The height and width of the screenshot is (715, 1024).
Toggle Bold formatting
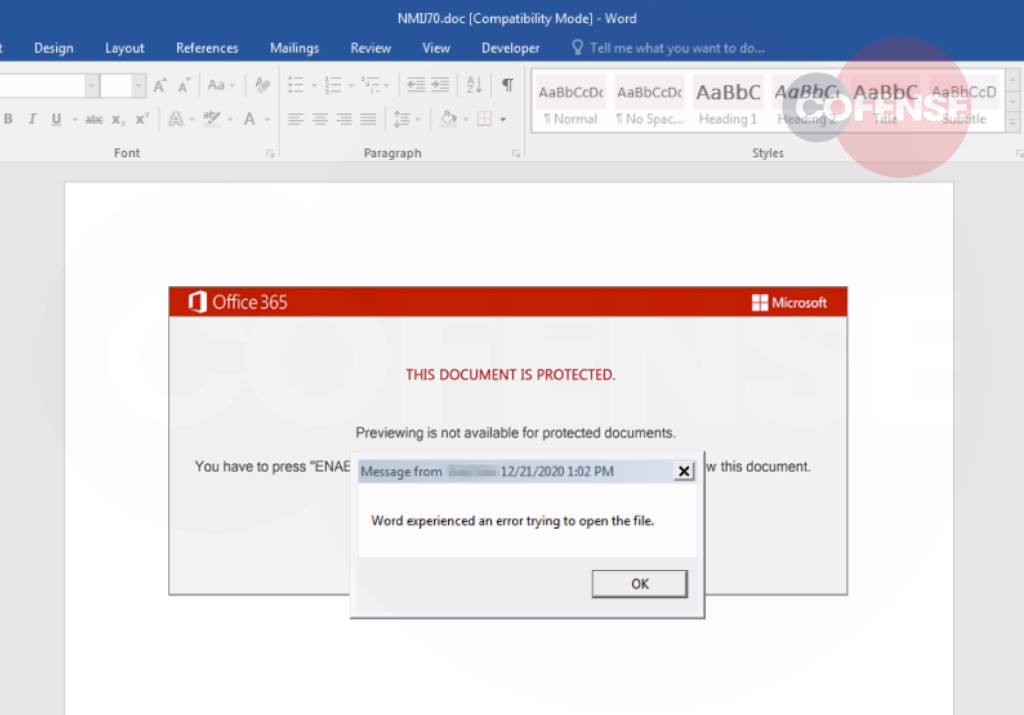[x=8, y=119]
